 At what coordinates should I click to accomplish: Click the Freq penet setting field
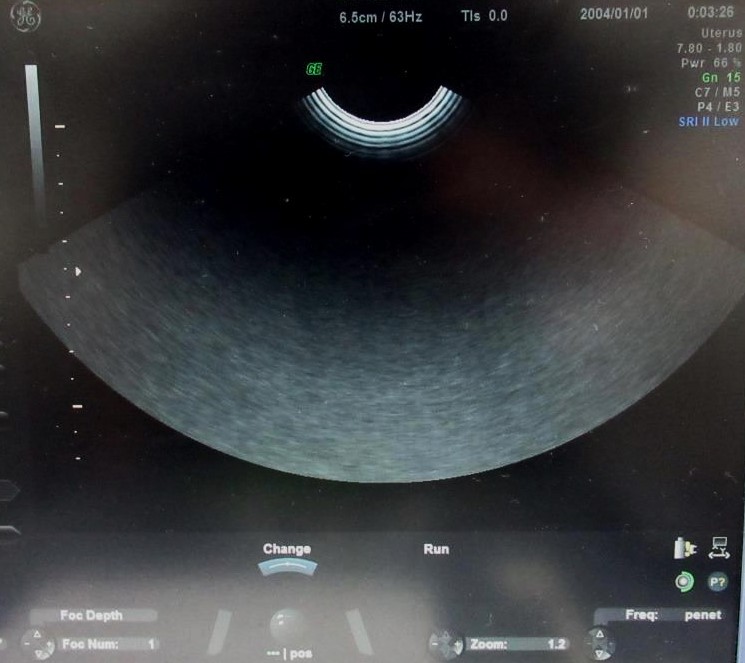[671, 615]
